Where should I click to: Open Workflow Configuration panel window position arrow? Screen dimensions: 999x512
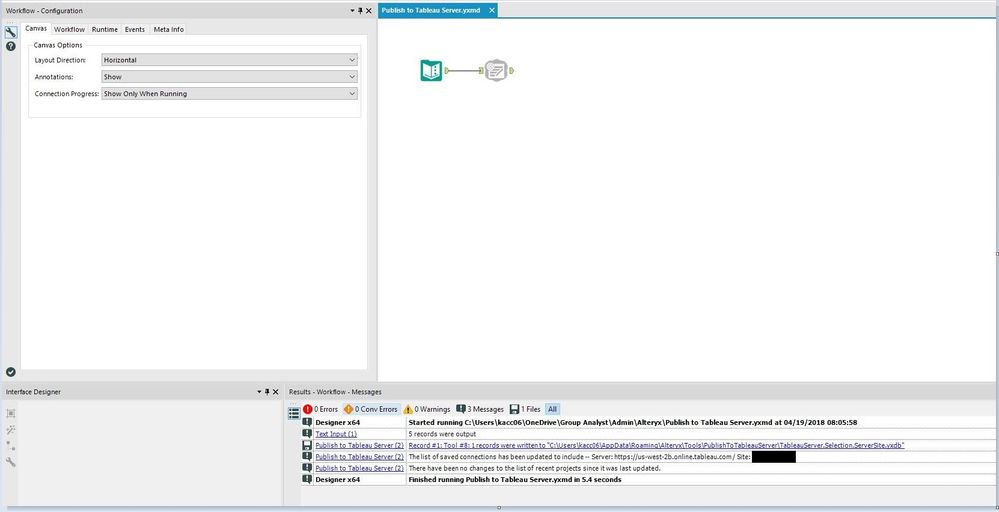pos(352,11)
